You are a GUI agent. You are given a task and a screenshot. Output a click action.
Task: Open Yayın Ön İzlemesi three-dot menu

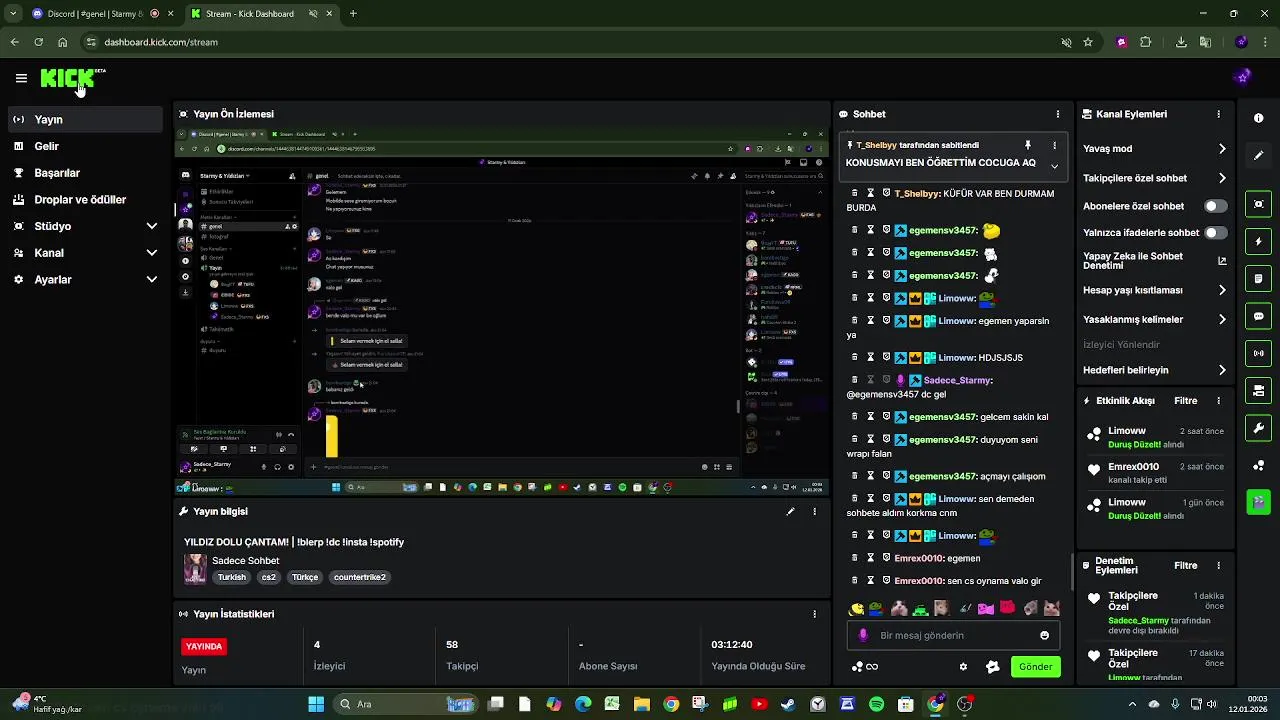[x=814, y=114]
